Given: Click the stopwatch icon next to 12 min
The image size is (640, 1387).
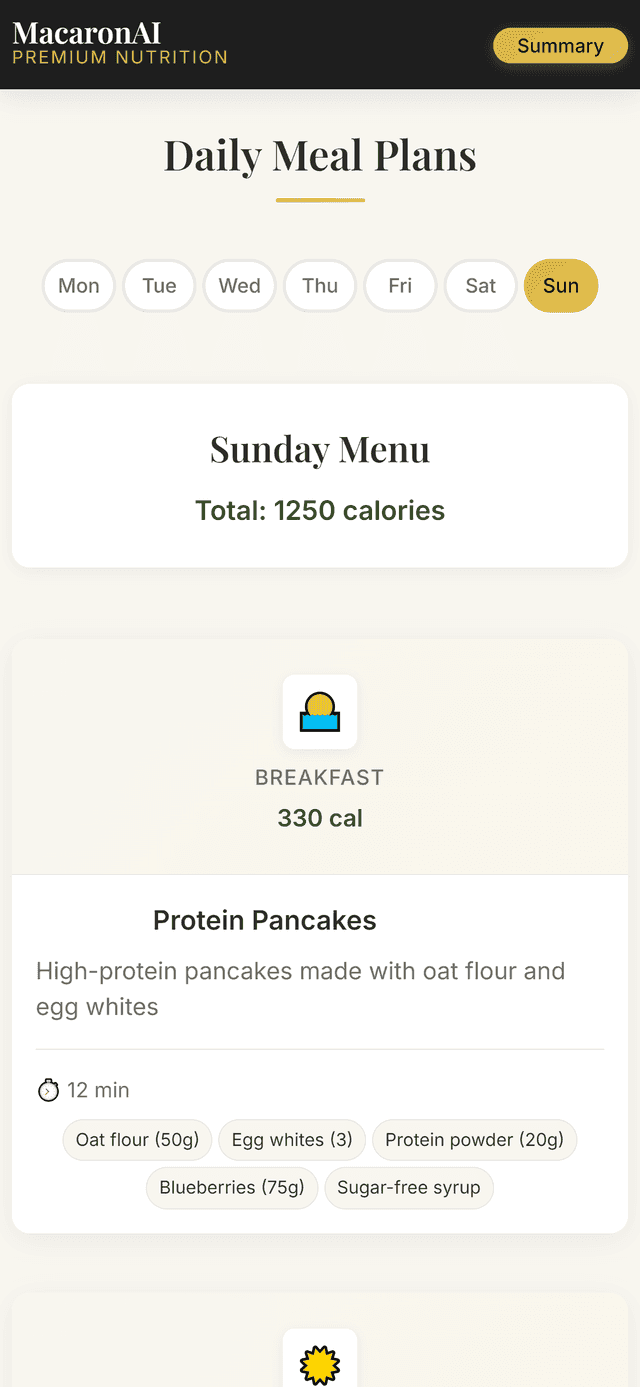Looking at the screenshot, I should tap(47, 1090).
